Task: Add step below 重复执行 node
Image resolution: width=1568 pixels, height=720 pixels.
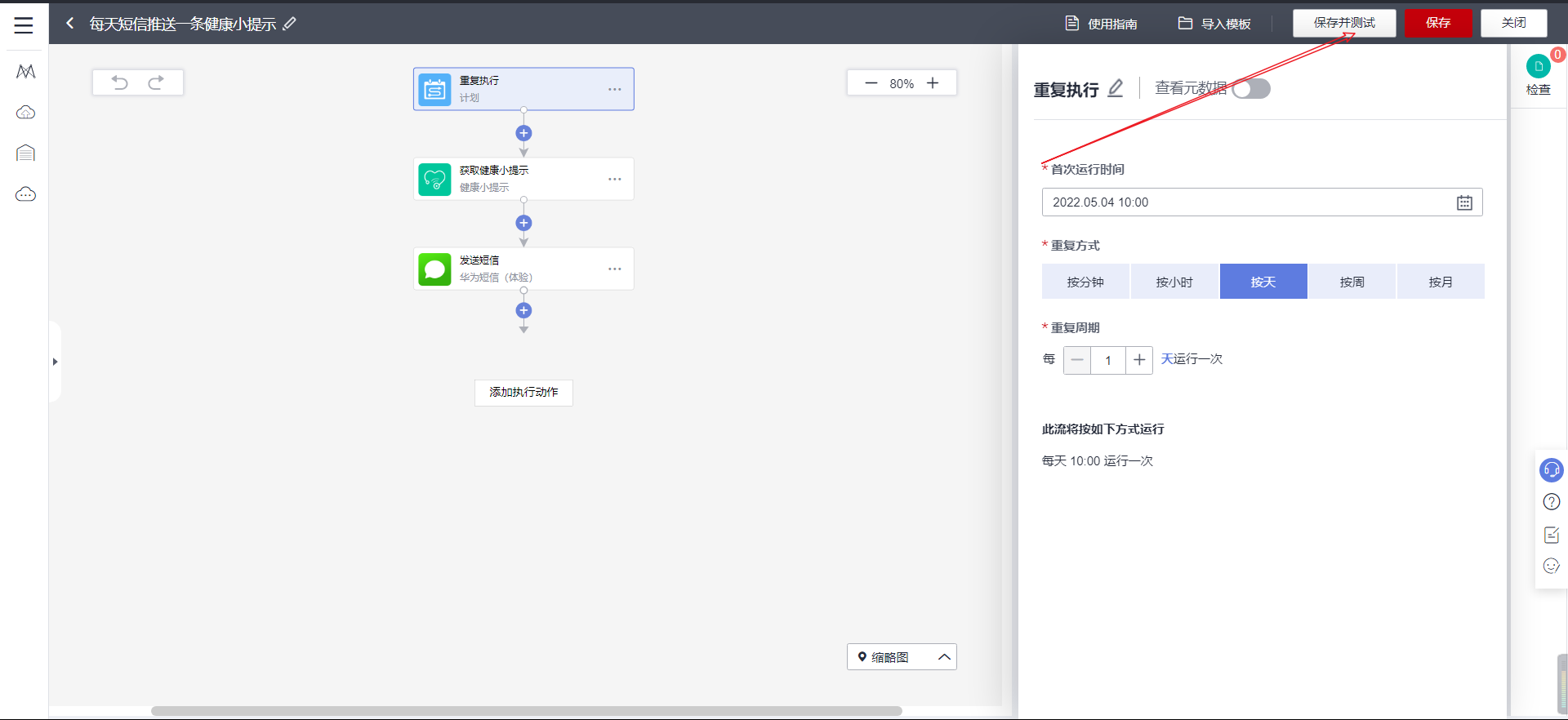Action: point(524,133)
